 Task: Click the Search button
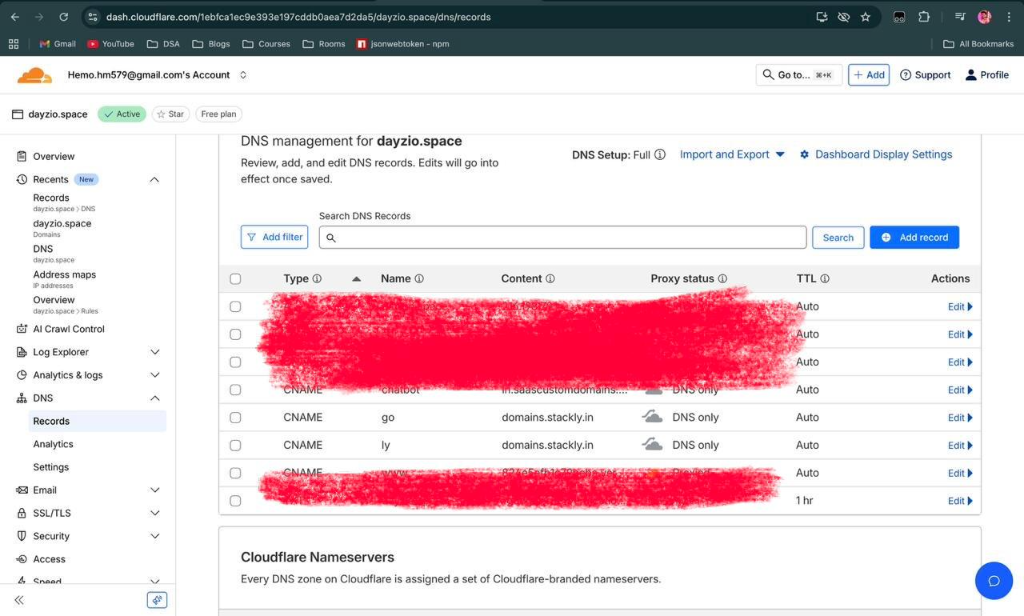(x=838, y=238)
